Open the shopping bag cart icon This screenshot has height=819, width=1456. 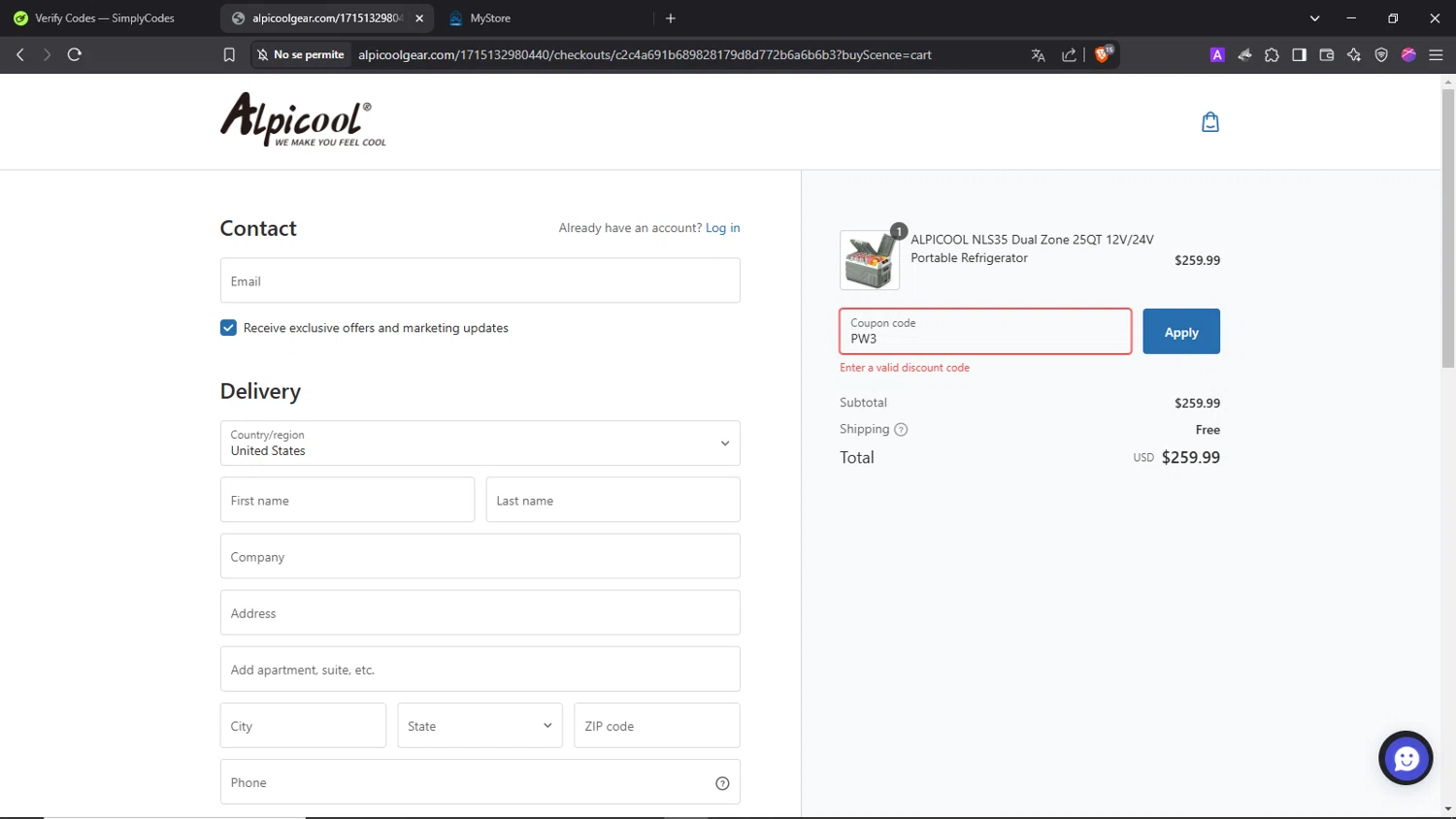pyautogui.click(x=1209, y=122)
